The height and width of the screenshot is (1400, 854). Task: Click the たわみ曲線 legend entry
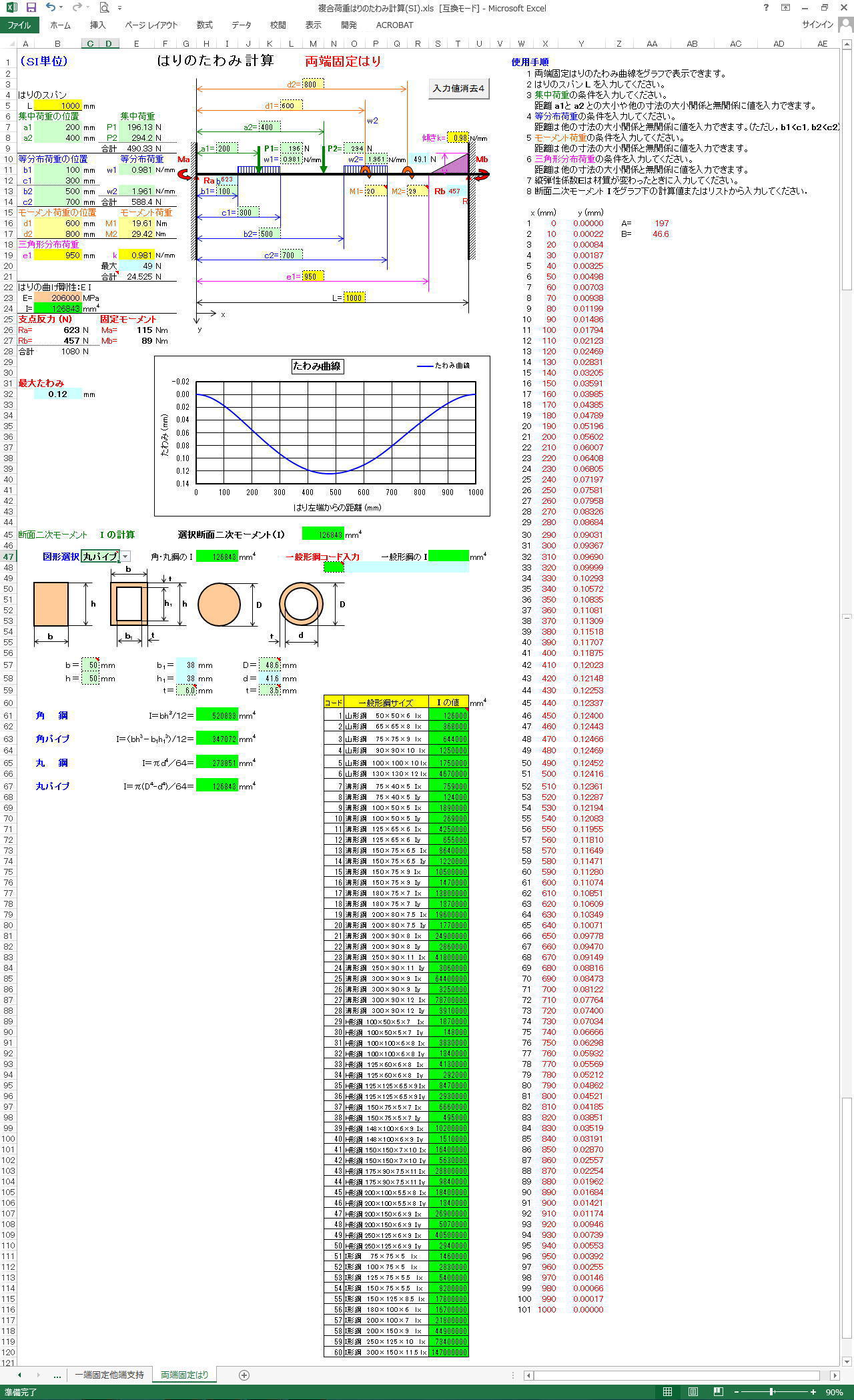click(444, 365)
